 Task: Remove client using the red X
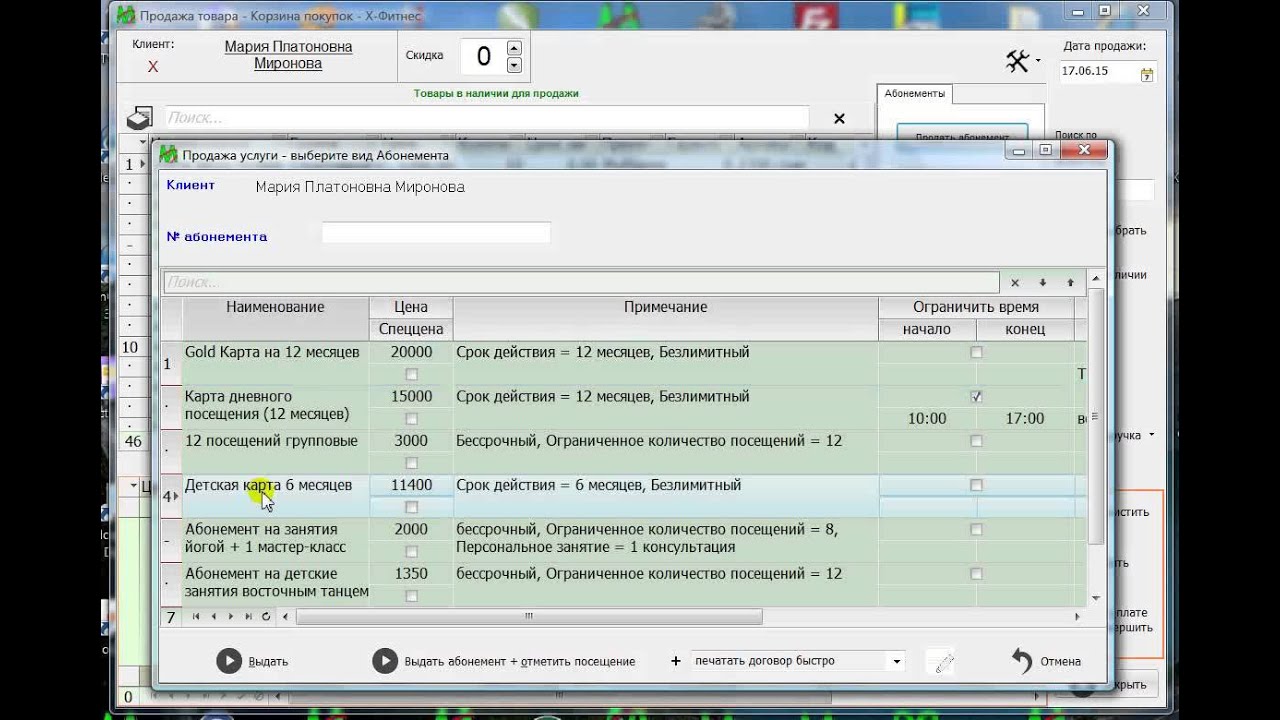(x=153, y=67)
